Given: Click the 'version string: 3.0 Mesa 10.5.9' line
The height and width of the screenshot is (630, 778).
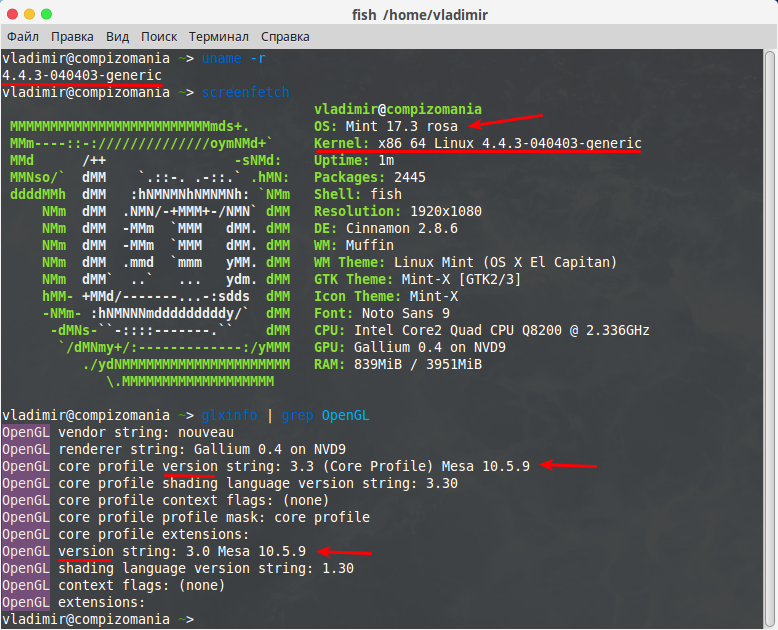Looking at the screenshot, I should [x=154, y=551].
